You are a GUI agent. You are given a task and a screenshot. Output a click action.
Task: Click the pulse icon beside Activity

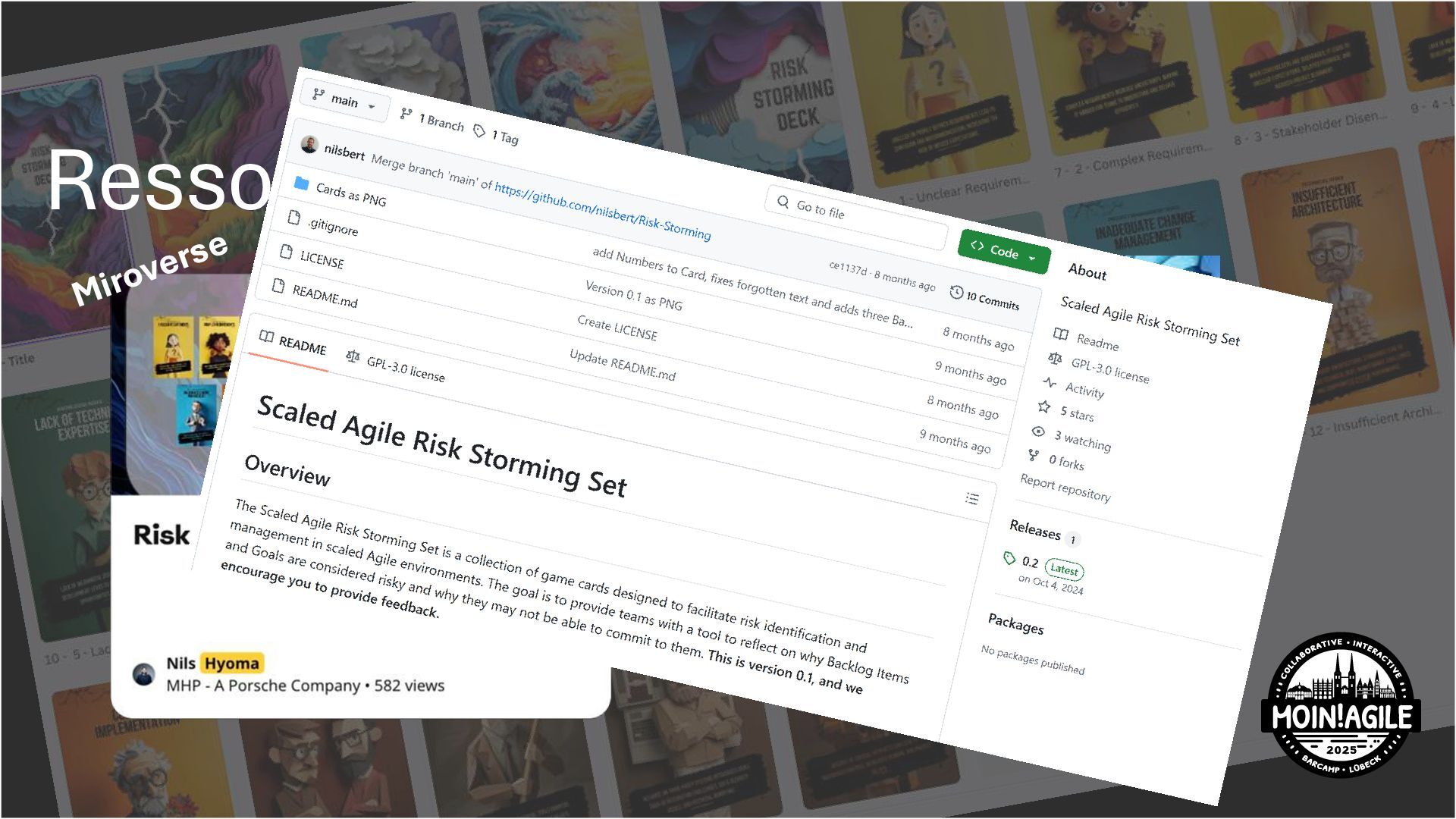1050,382
